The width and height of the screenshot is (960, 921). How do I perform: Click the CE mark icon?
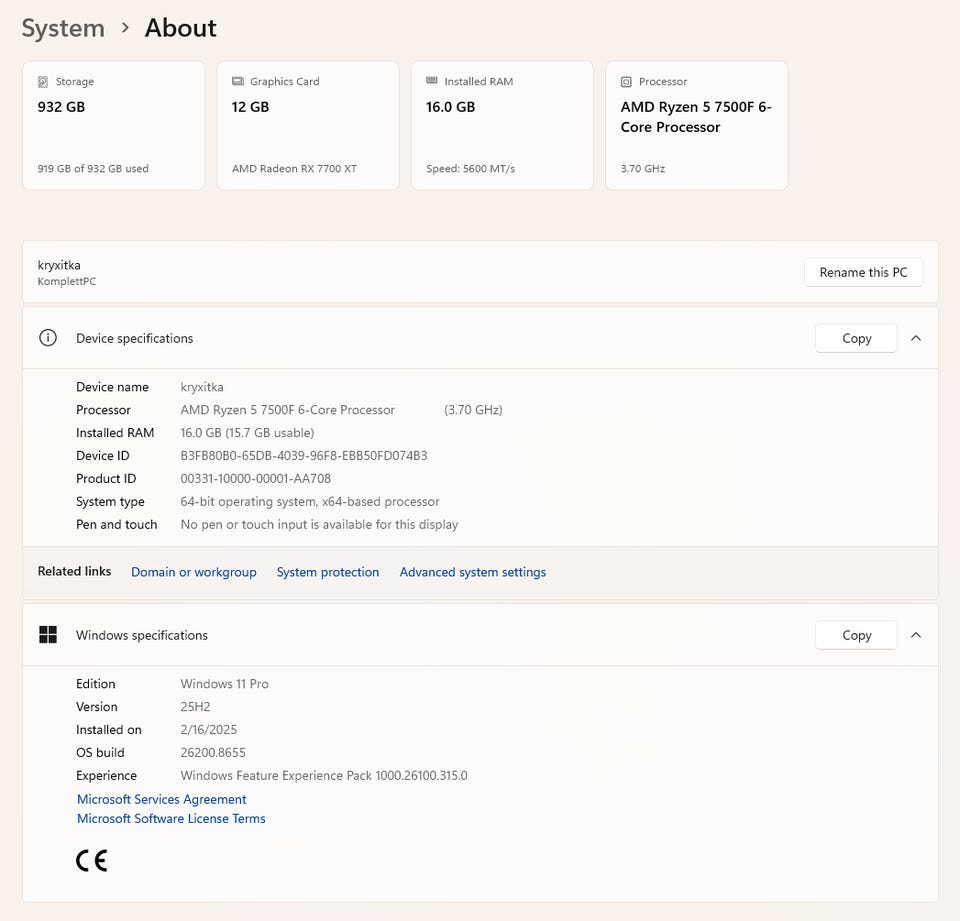pyautogui.click(x=92, y=860)
